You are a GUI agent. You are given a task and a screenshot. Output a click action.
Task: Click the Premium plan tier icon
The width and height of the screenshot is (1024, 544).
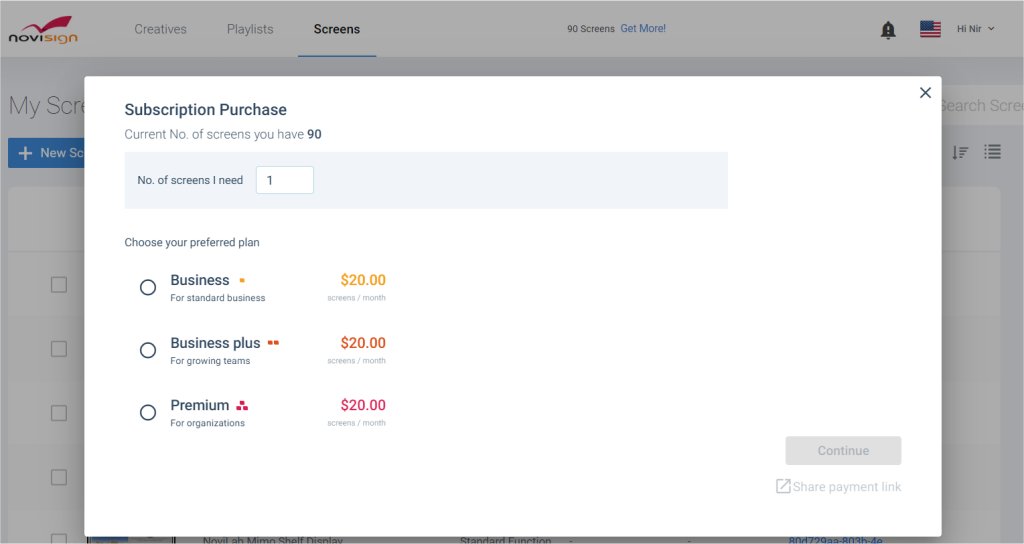pyautogui.click(x=242, y=406)
